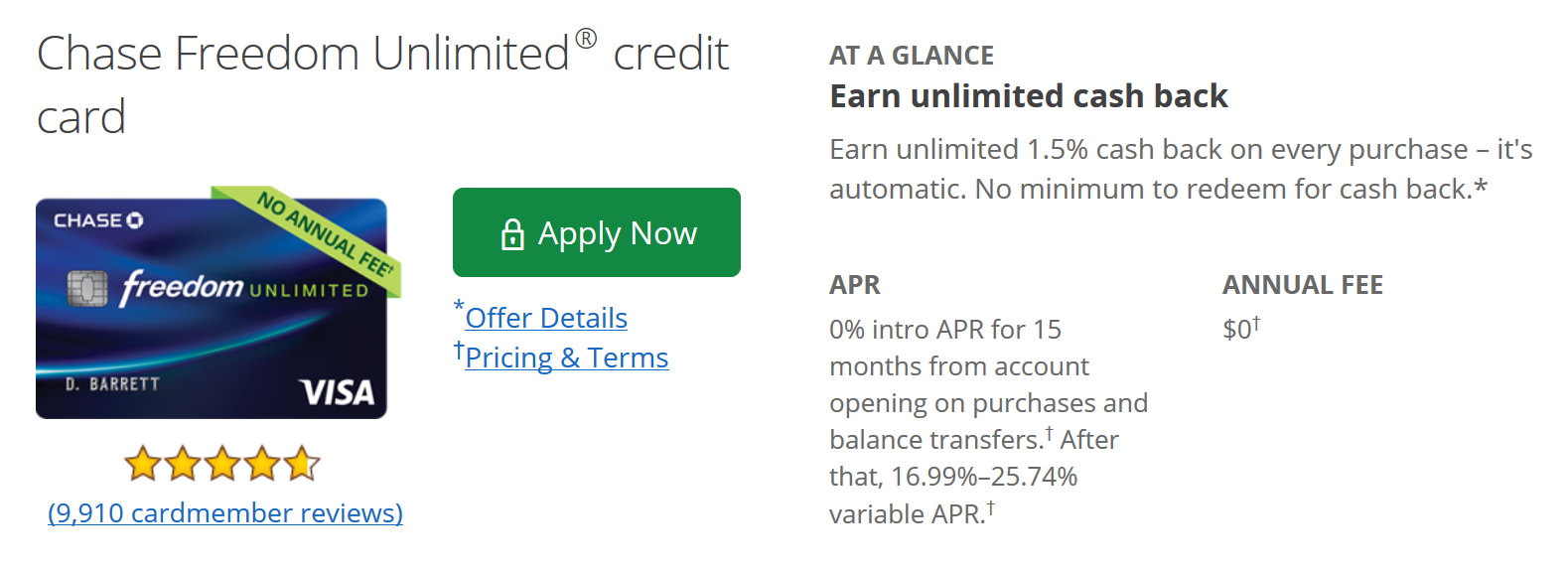Click the Chase Freedom Unlimited credit card heading
Image resolution: width=1568 pixels, height=571 pixels.
(382, 84)
